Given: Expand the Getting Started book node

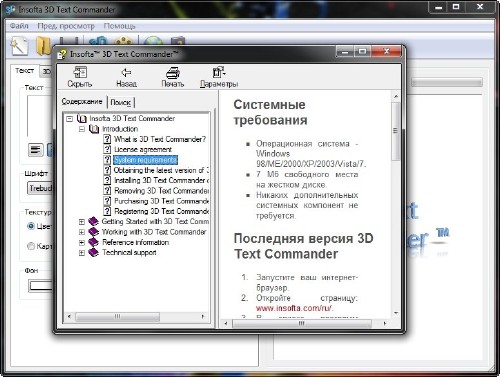Looking at the screenshot, I should pos(82,222).
